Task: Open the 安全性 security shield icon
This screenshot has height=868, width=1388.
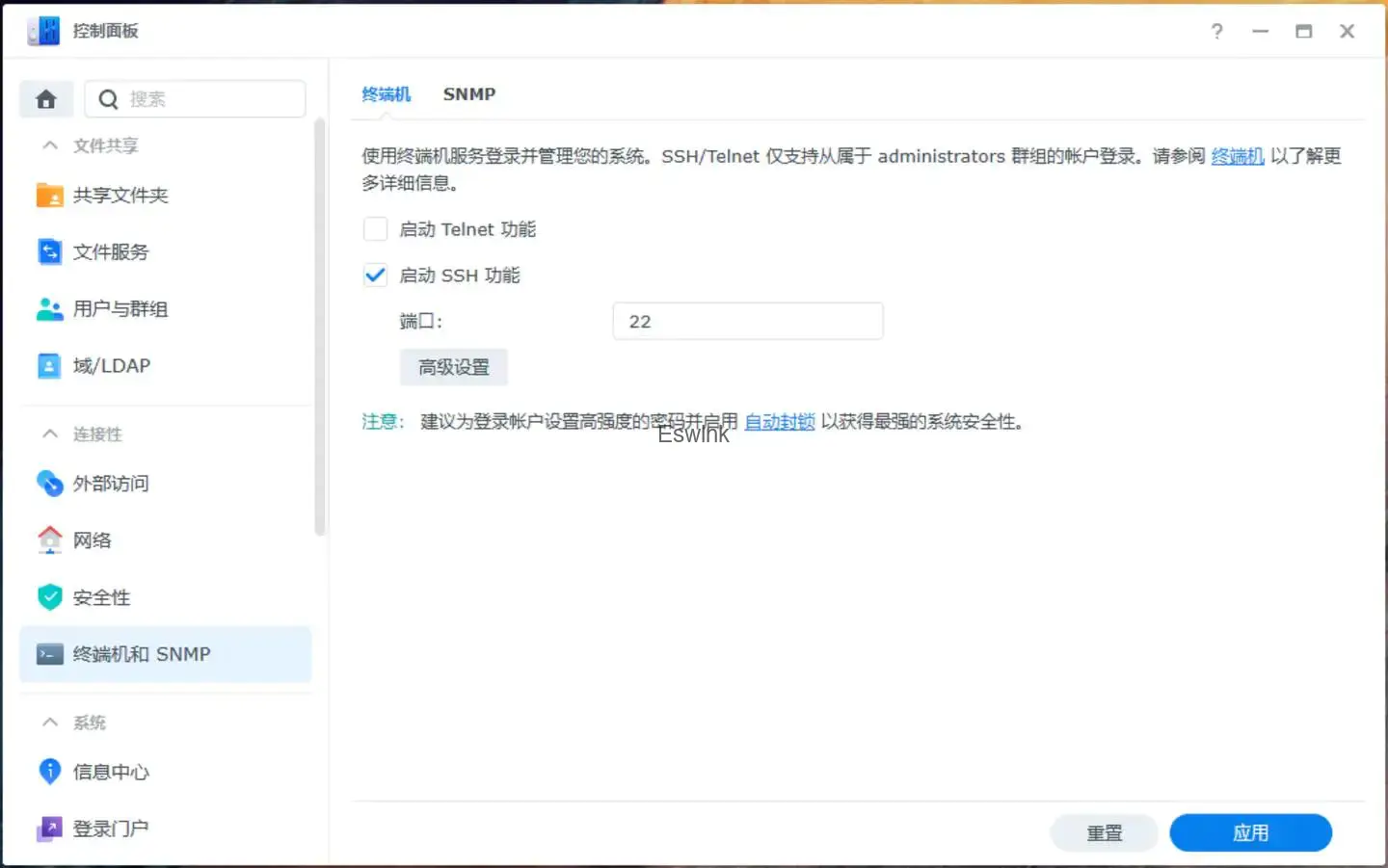Action: click(x=49, y=597)
